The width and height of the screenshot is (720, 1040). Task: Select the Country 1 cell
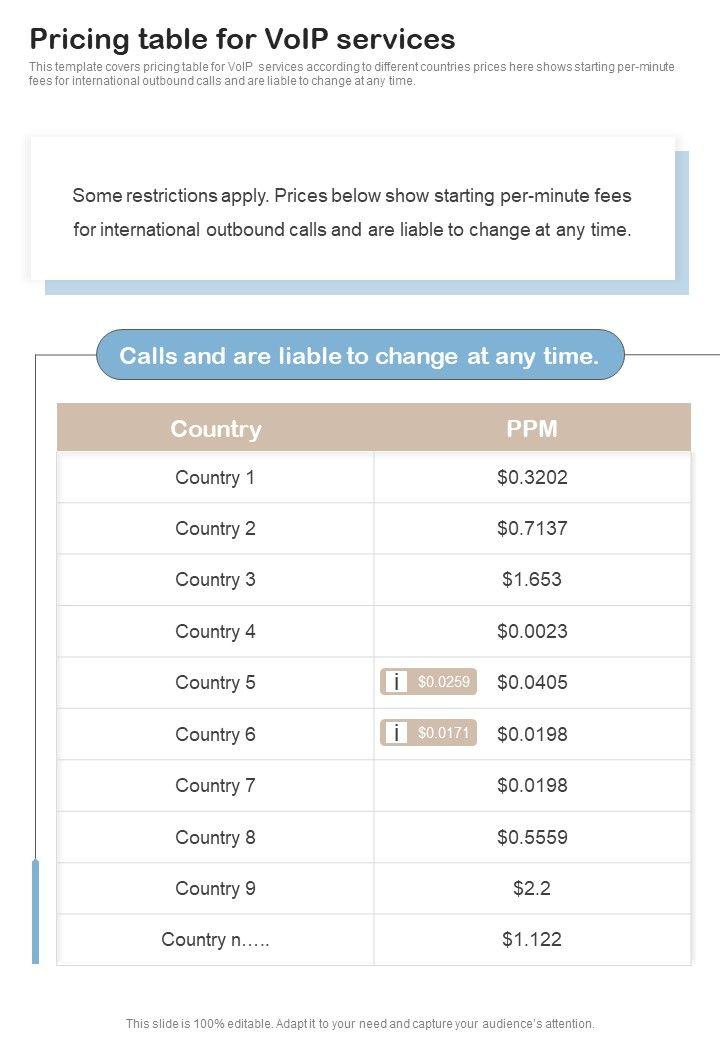point(215,477)
